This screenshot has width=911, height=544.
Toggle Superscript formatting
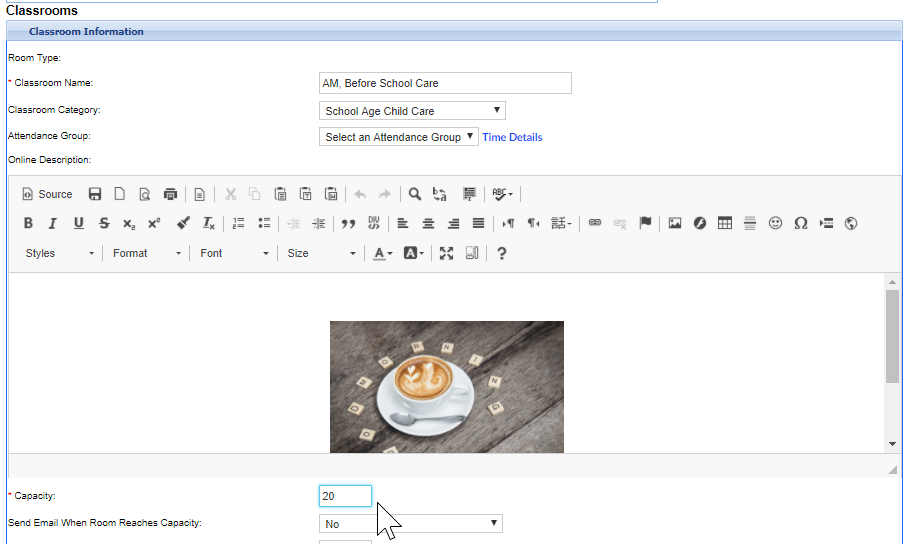tap(154, 223)
